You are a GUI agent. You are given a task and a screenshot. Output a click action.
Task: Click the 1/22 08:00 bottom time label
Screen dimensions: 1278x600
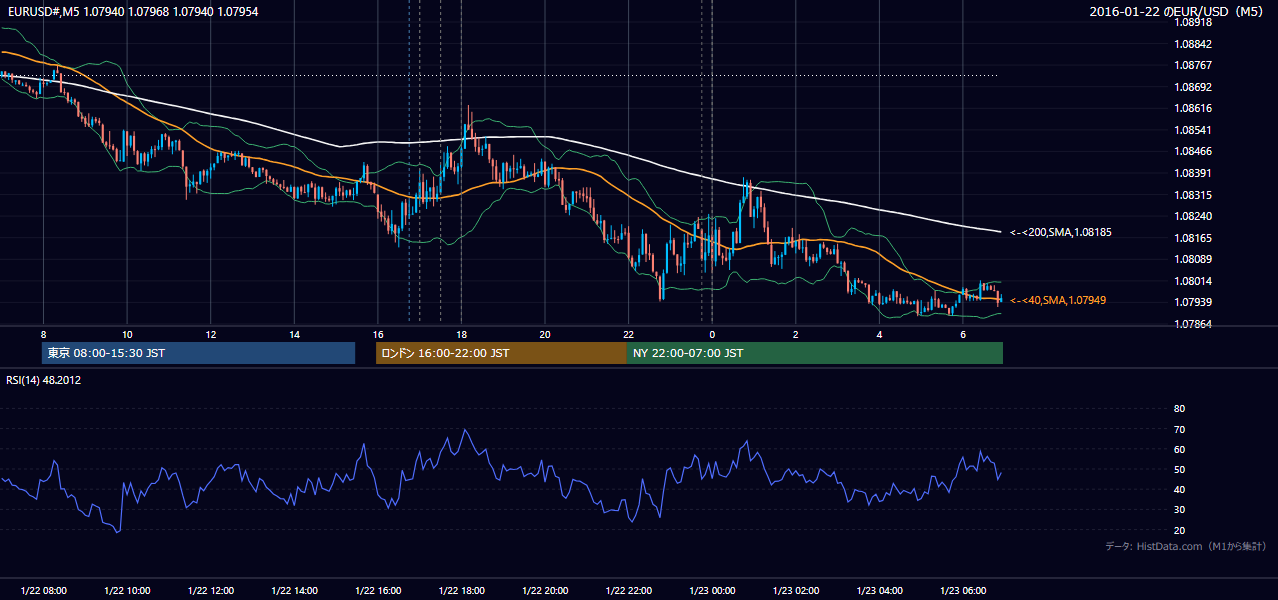click(x=43, y=591)
